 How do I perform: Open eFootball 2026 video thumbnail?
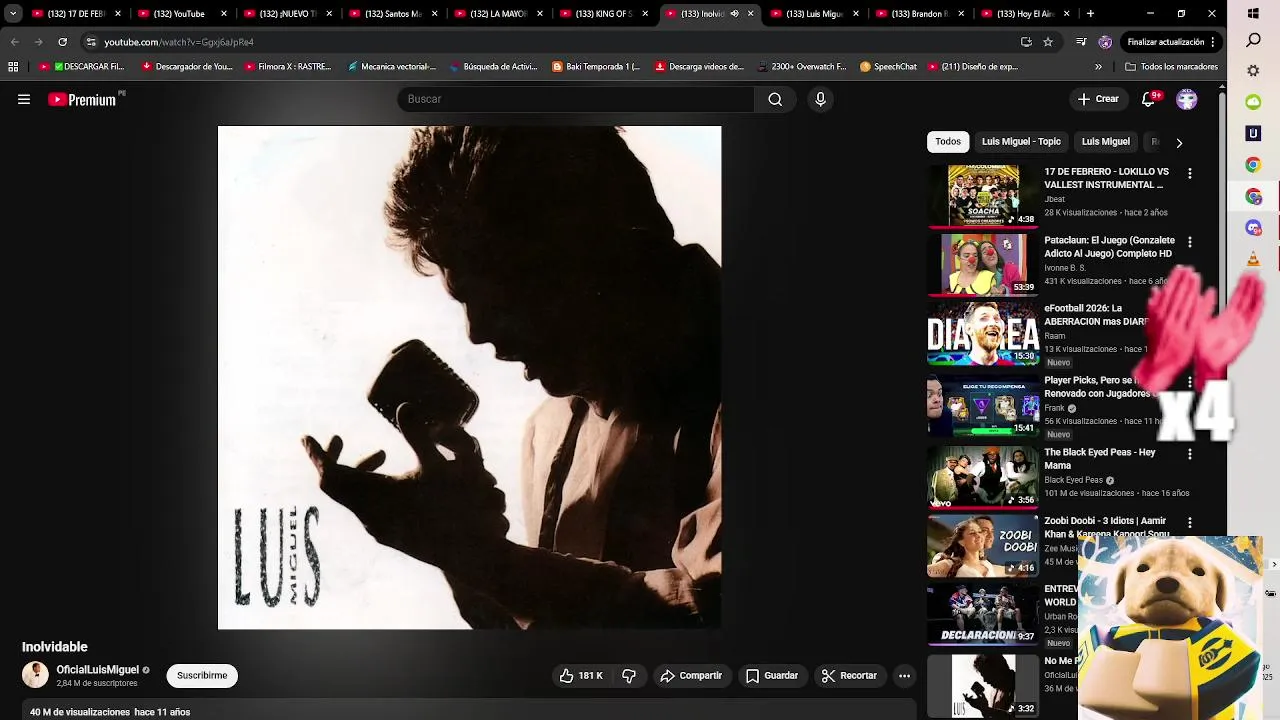pos(983,333)
